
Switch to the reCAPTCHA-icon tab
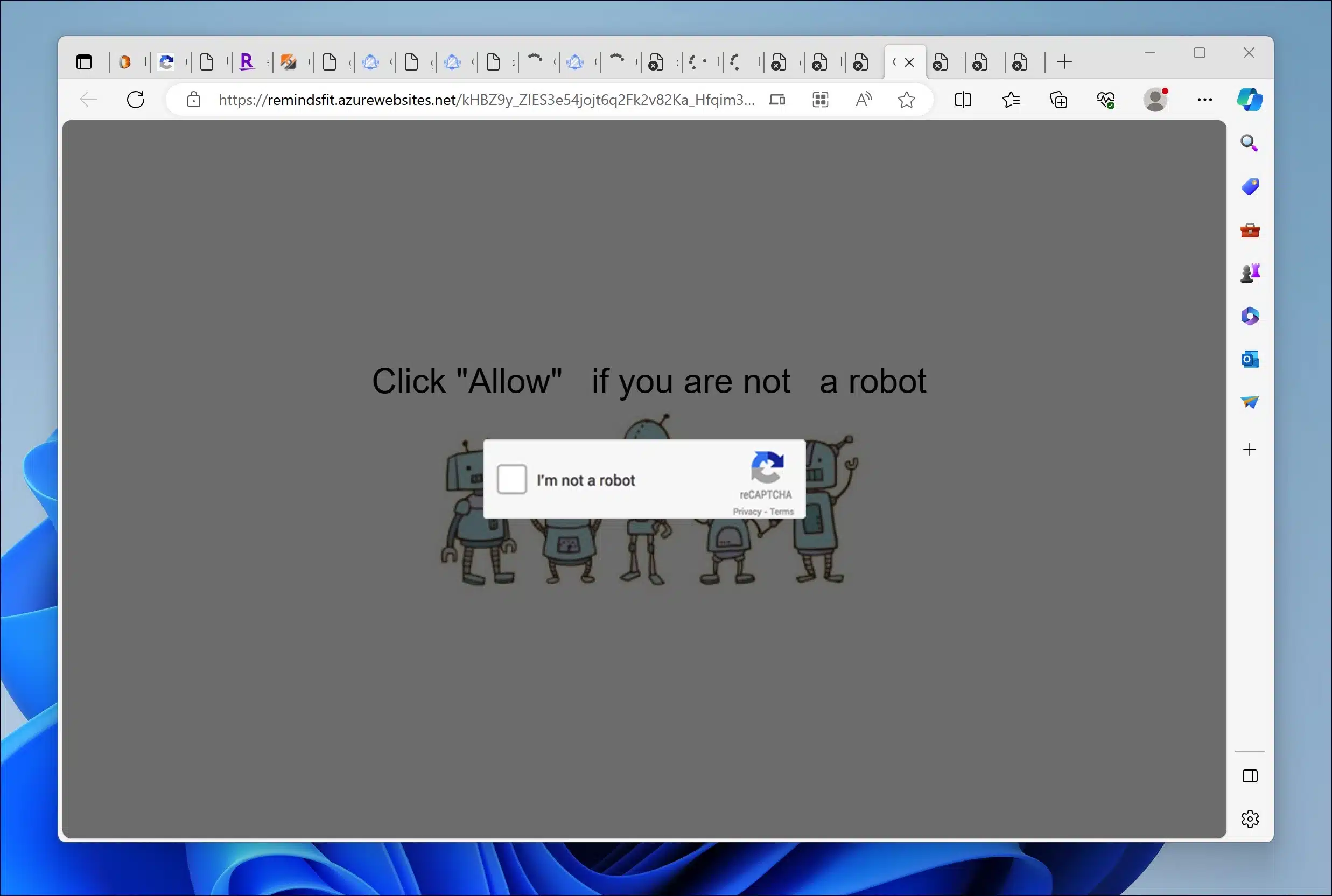coord(166,62)
